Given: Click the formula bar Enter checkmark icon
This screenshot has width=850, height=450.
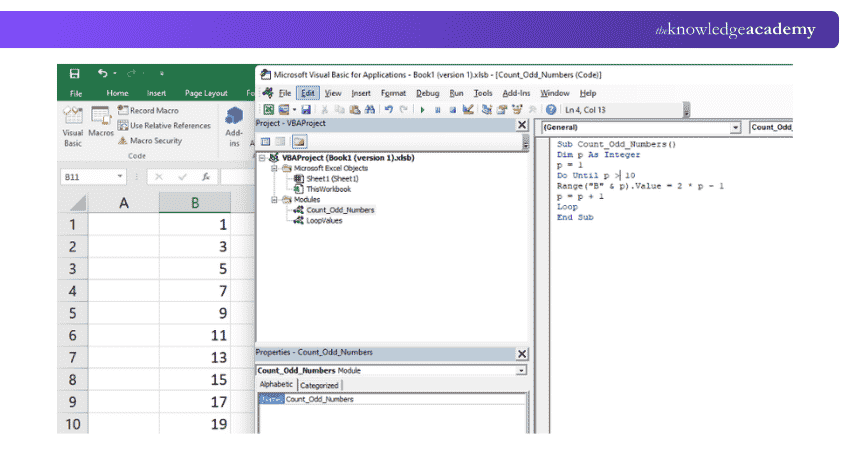Looking at the screenshot, I should point(182,177).
